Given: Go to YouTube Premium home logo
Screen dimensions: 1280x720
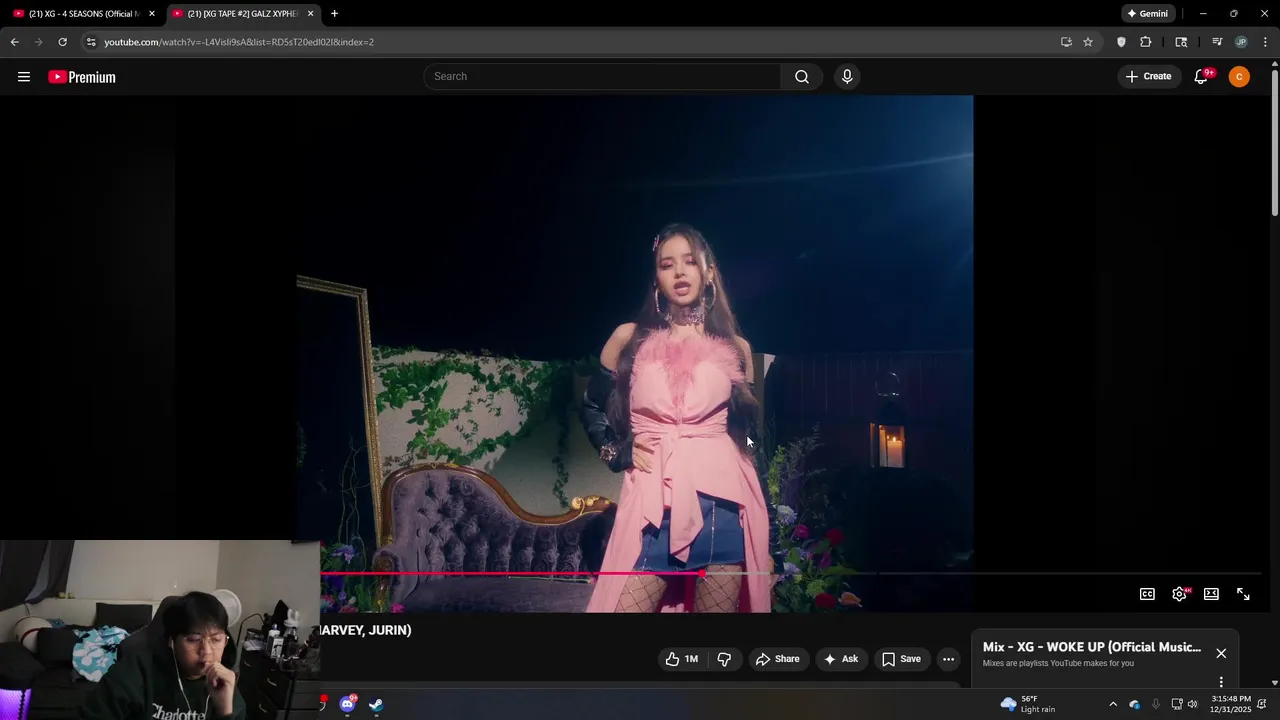Looking at the screenshot, I should [x=82, y=77].
